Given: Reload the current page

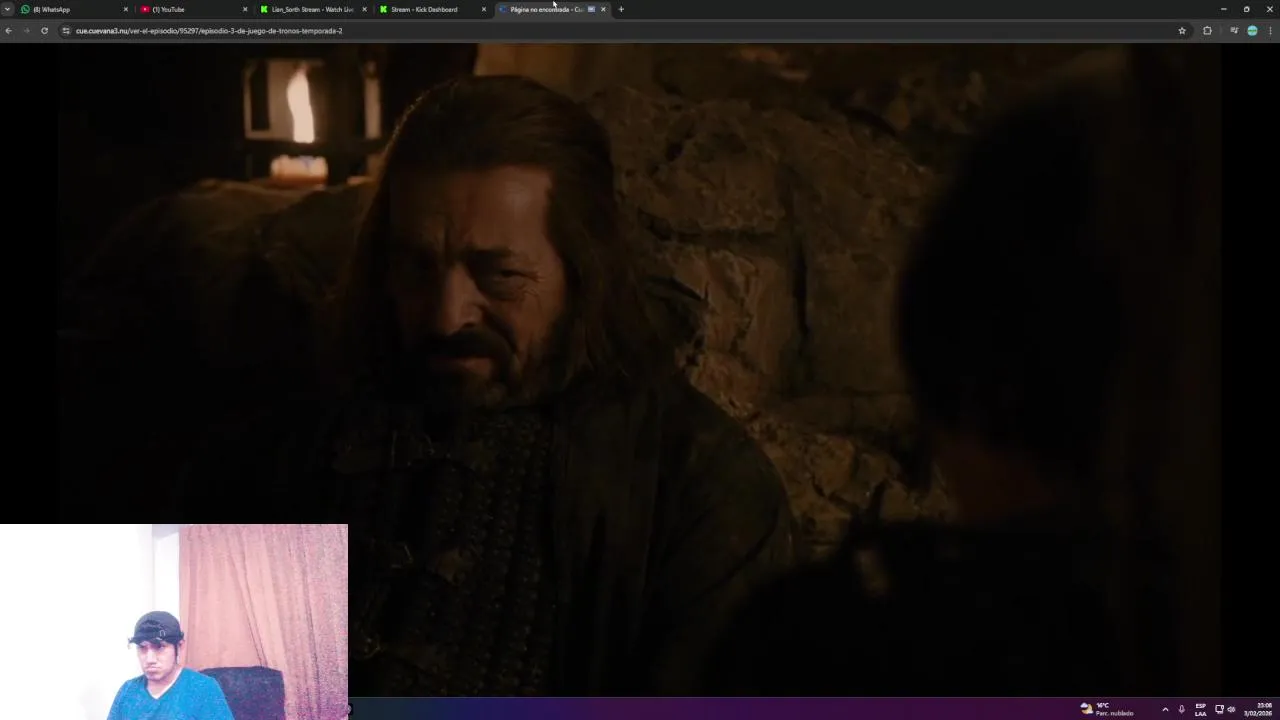Looking at the screenshot, I should tap(44, 31).
